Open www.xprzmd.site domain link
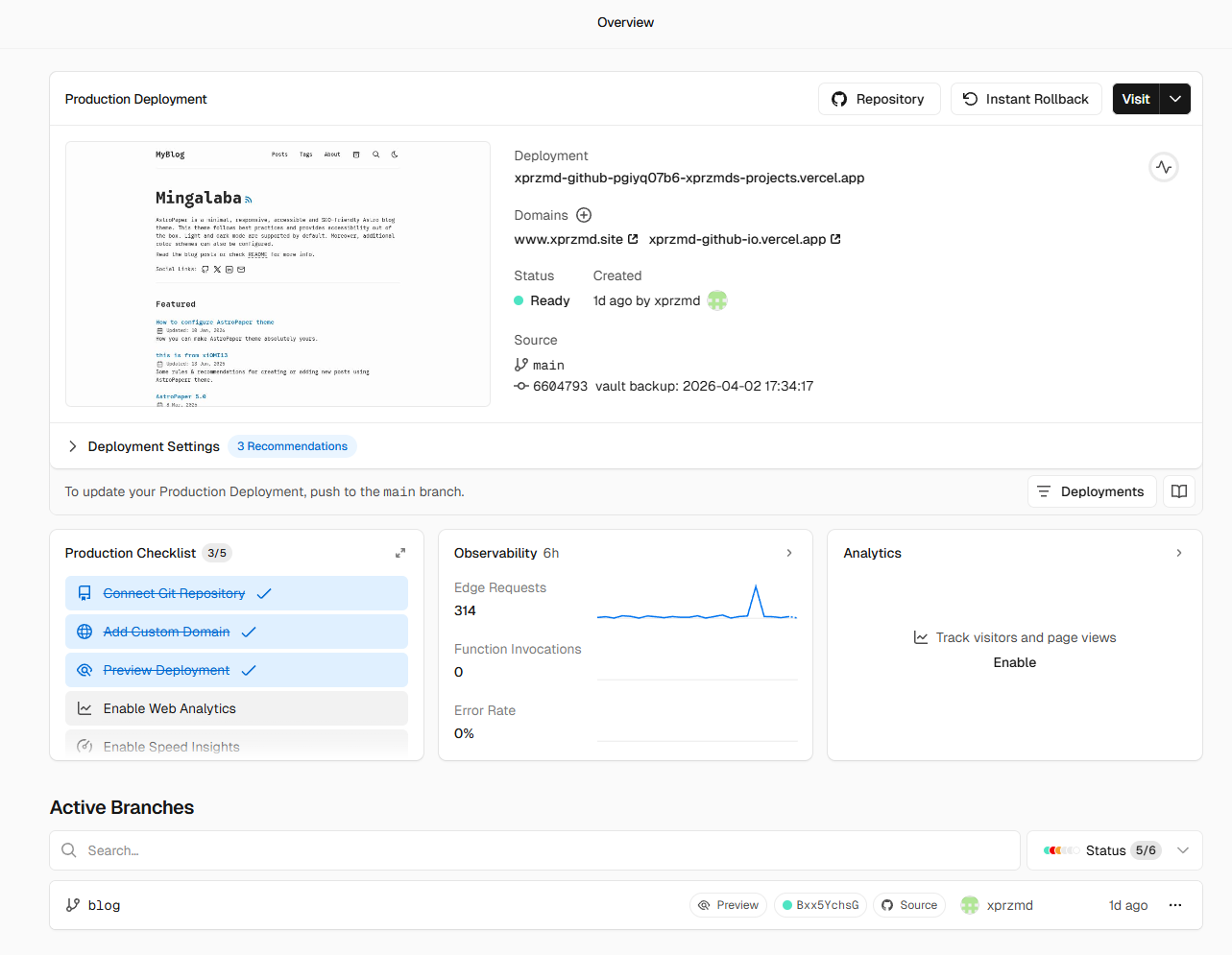This screenshot has height=955, width=1232. (576, 239)
